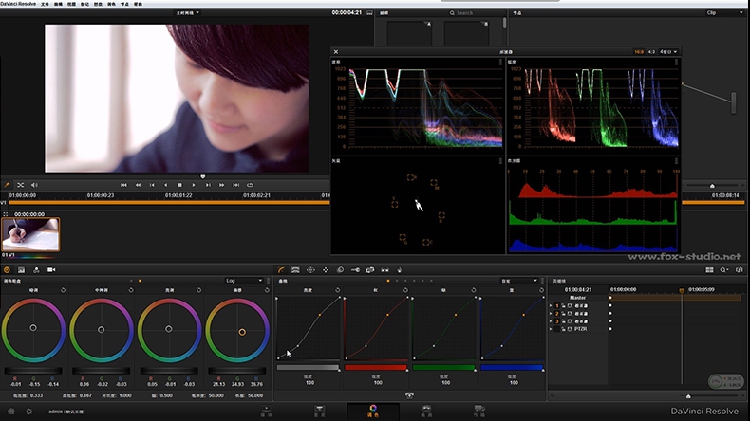The image size is (750, 421).
Task: Select the clip thumbnail 01 in timeline
Action: pos(30,233)
